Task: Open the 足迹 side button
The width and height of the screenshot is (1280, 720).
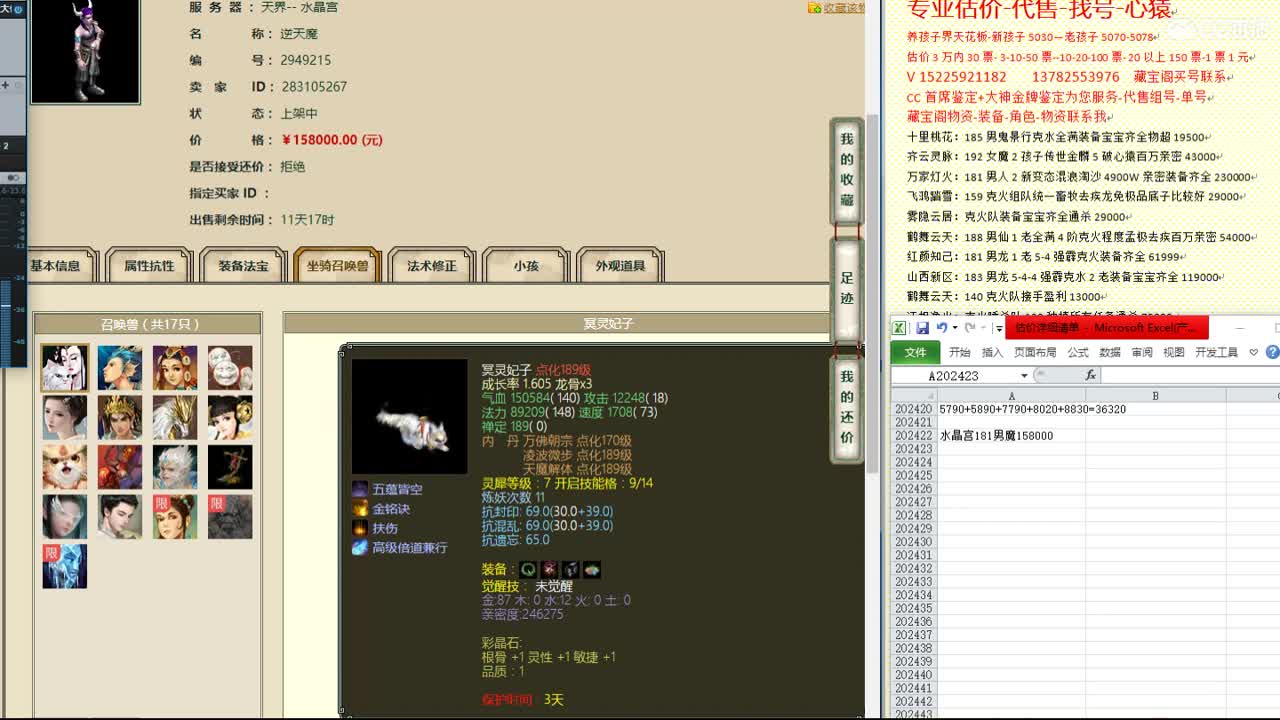Action: coord(847,289)
